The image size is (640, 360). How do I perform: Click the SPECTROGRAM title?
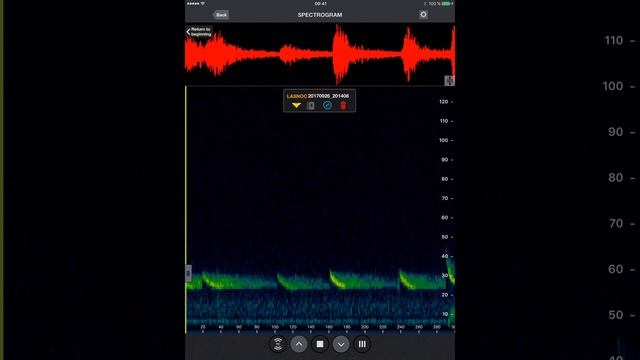click(320, 15)
